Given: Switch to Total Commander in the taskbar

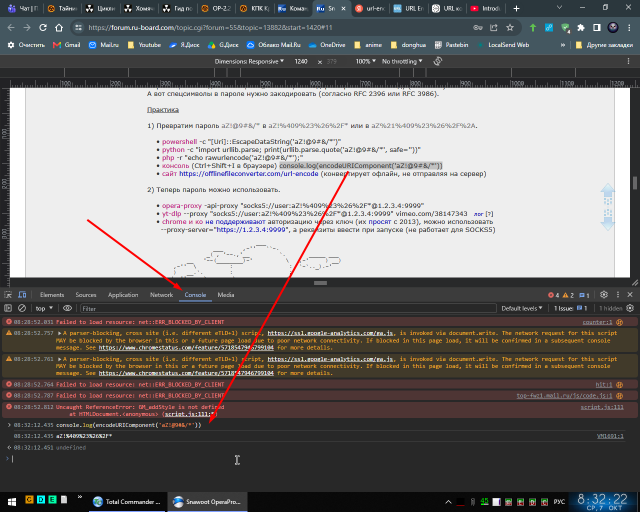Looking at the screenshot, I should click(x=127, y=502).
